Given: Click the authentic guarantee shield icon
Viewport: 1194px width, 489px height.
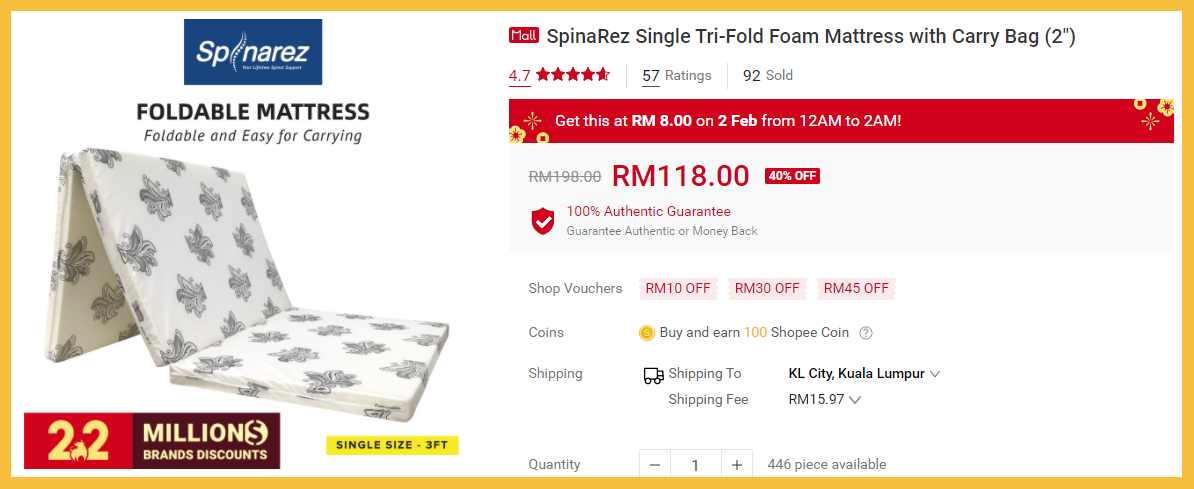Looking at the screenshot, I should tap(542, 221).
